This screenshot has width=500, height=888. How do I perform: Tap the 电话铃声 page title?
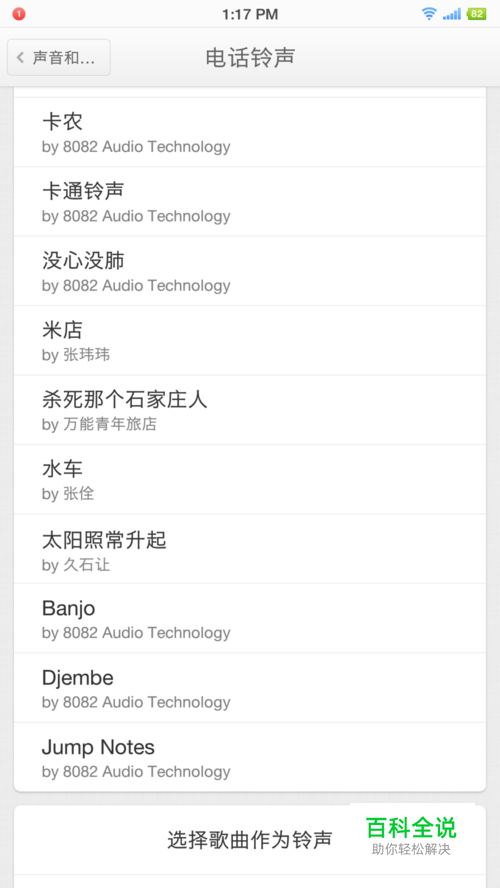[250, 57]
